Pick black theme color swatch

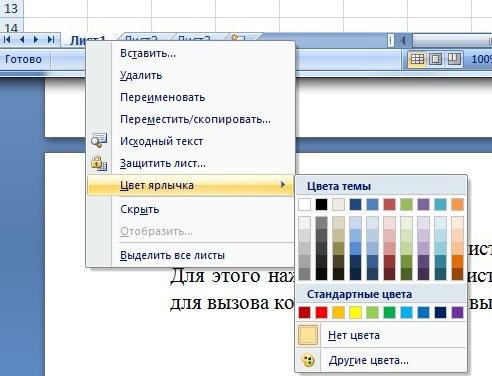point(321,204)
